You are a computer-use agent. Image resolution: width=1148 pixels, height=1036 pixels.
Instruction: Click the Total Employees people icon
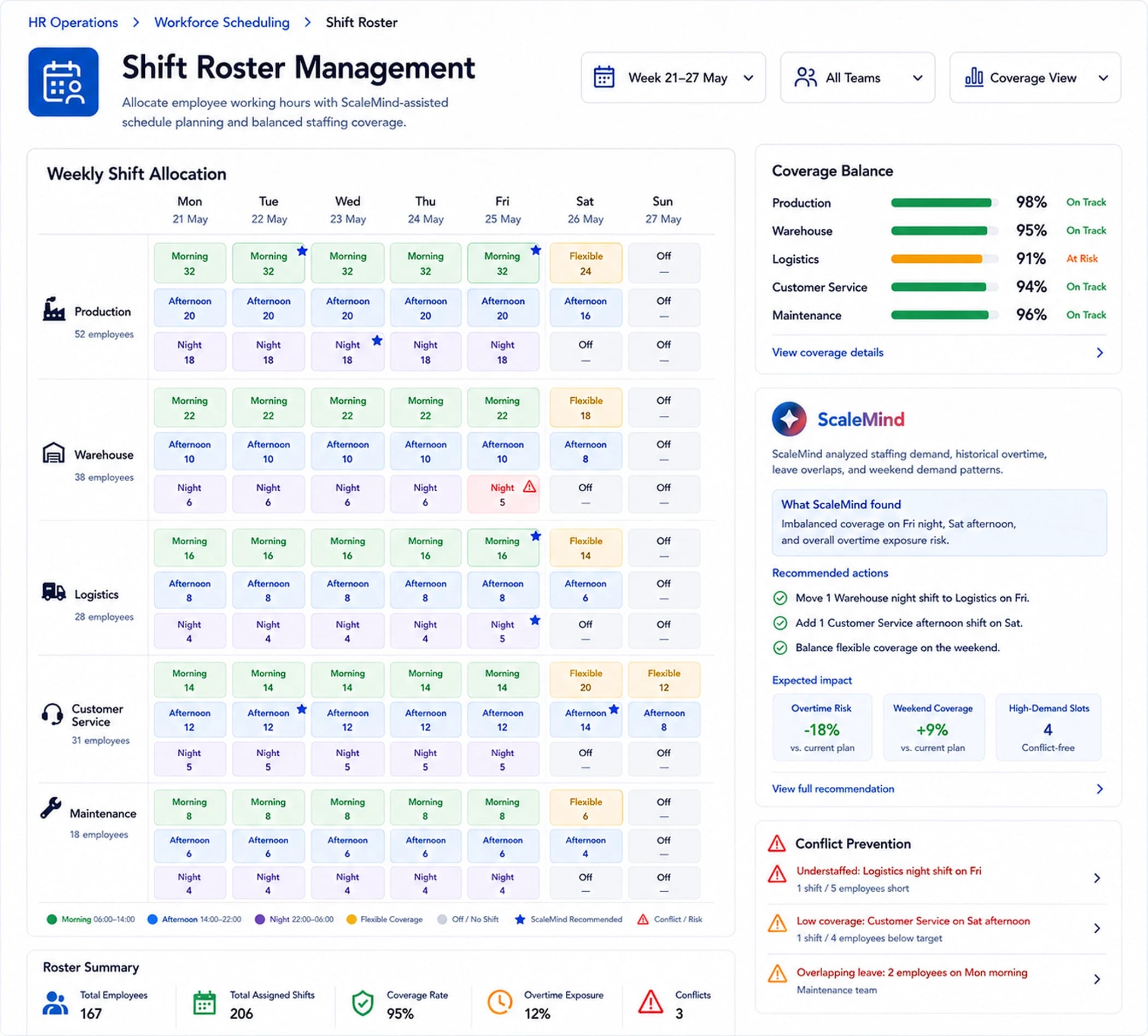[55, 1004]
